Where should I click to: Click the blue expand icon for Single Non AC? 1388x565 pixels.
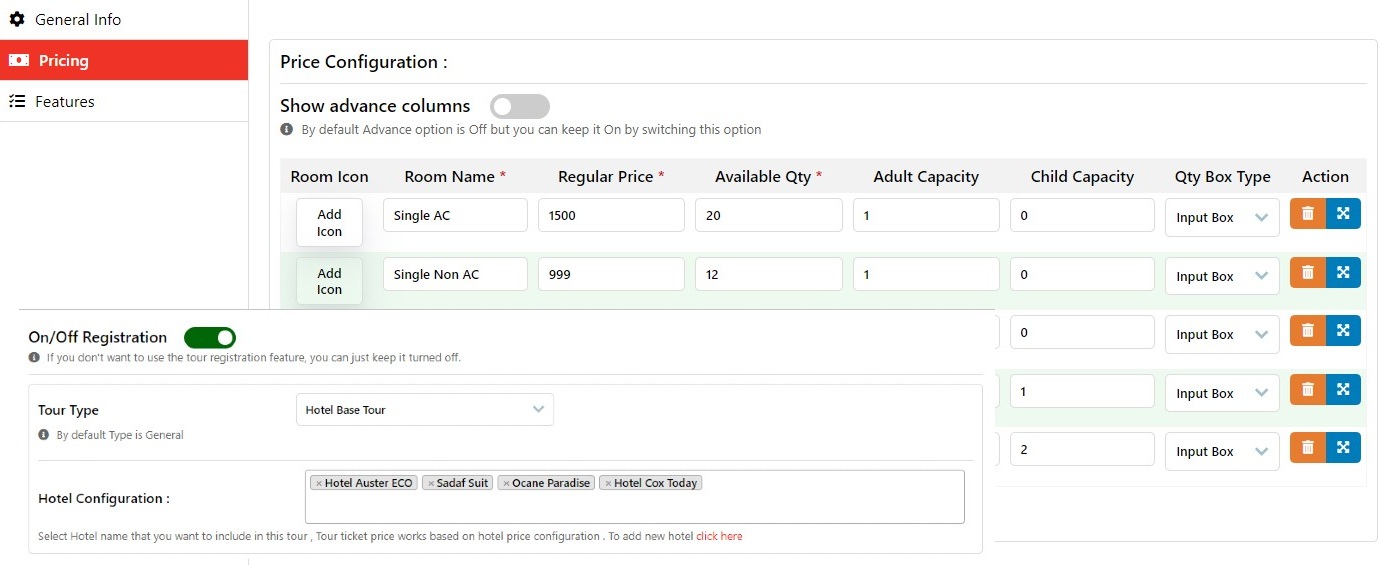pos(1343,272)
